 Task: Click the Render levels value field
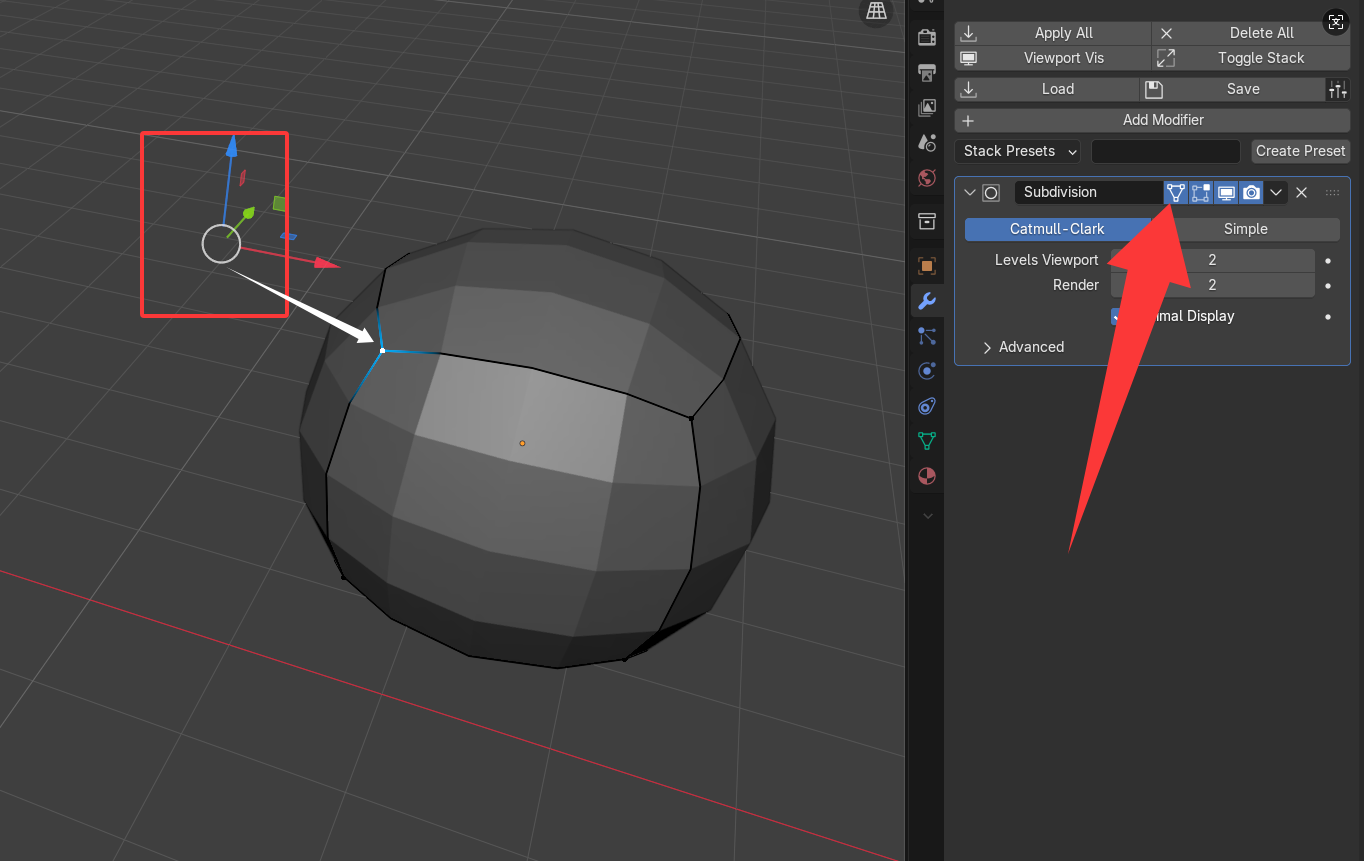[x=1213, y=285]
